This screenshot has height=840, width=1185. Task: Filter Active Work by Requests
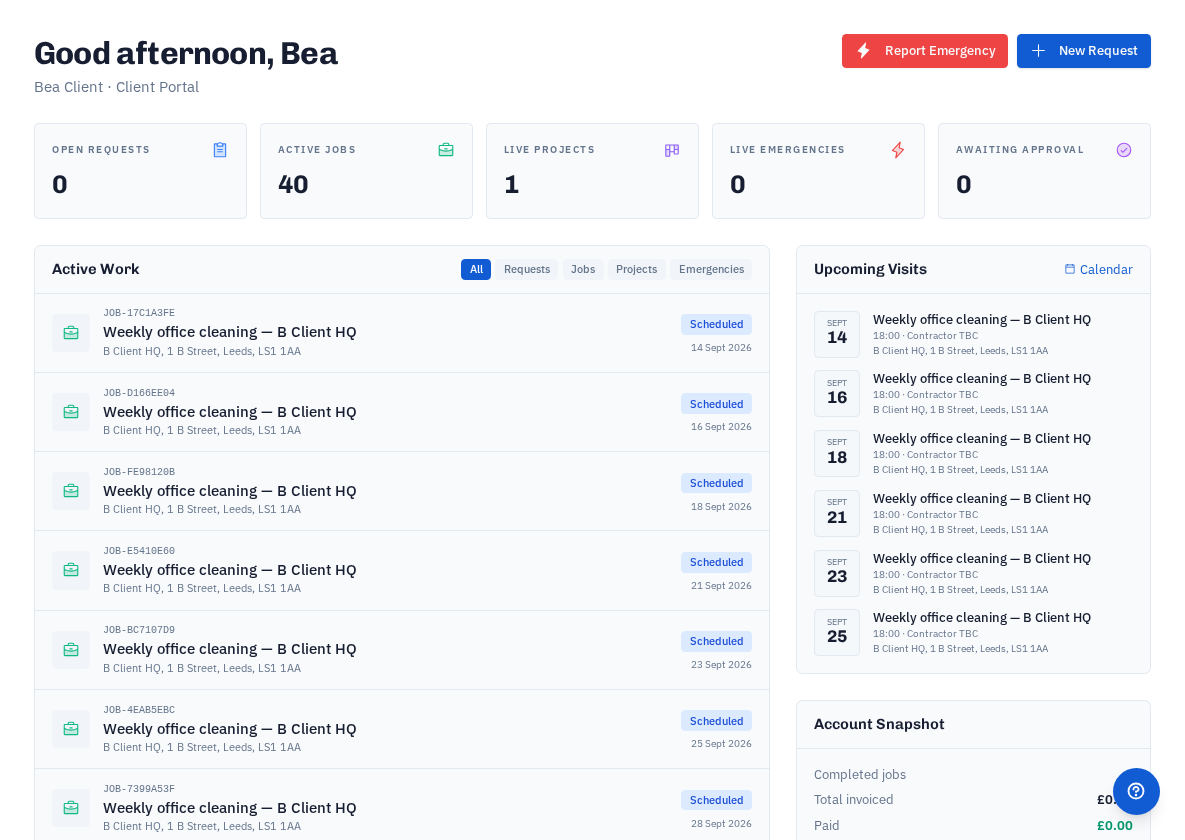click(527, 269)
